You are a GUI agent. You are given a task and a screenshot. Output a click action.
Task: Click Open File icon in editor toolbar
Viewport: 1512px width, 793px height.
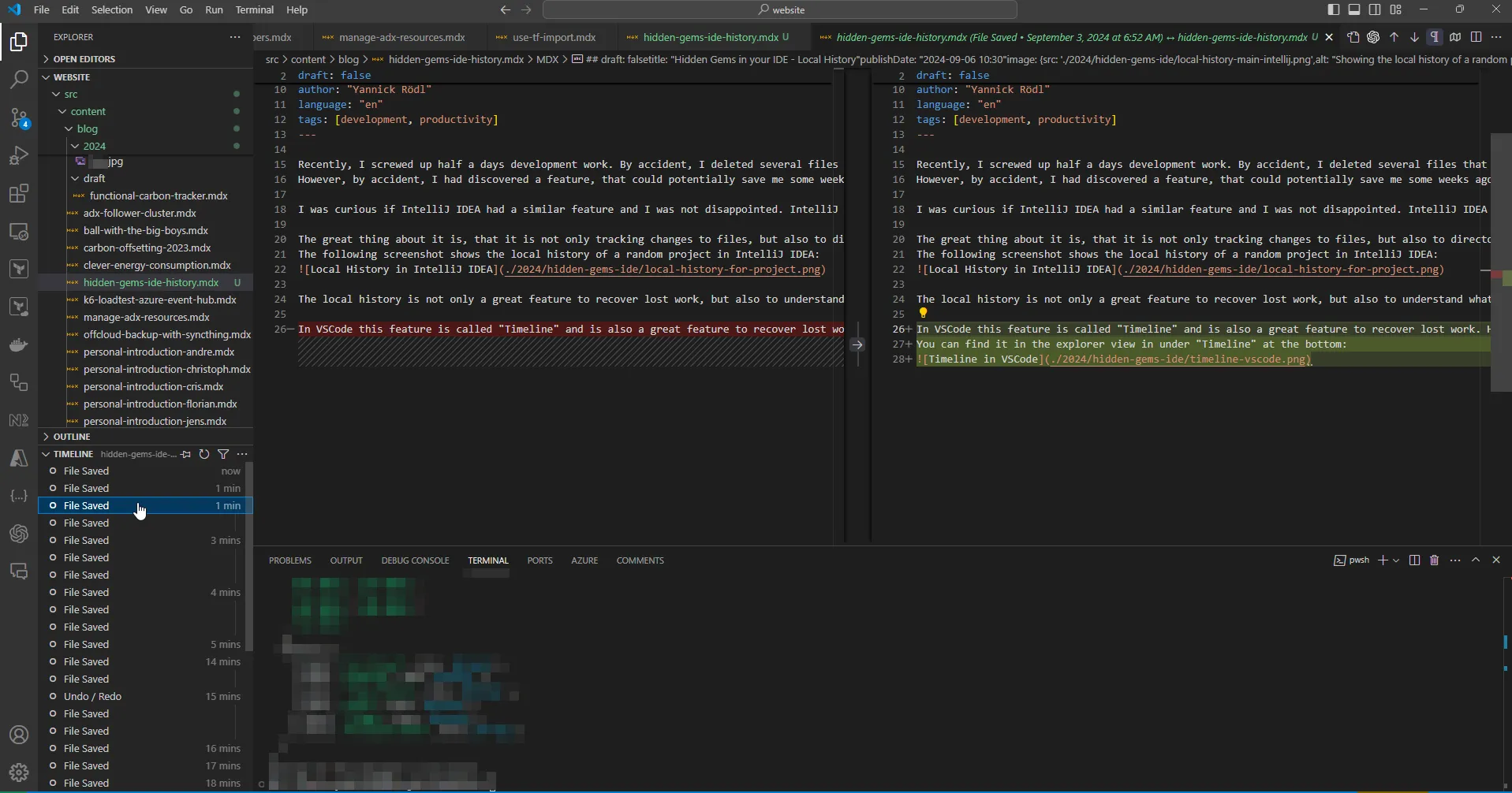point(1353,37)
